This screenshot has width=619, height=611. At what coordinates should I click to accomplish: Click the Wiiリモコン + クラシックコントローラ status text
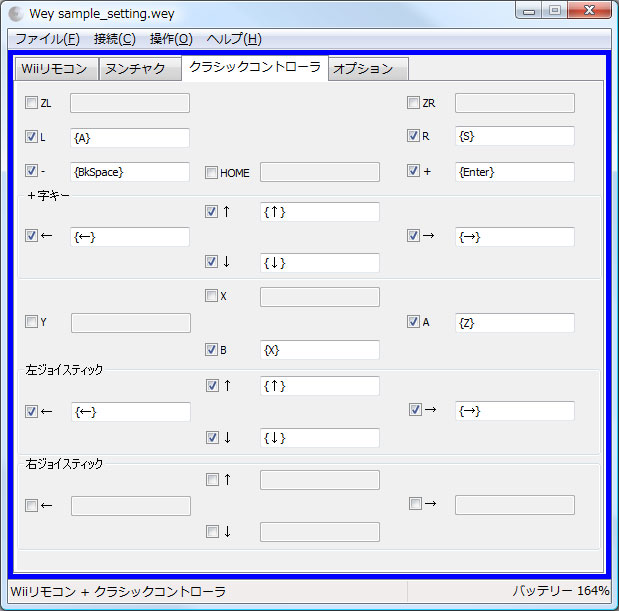click(x=118, y=591)
